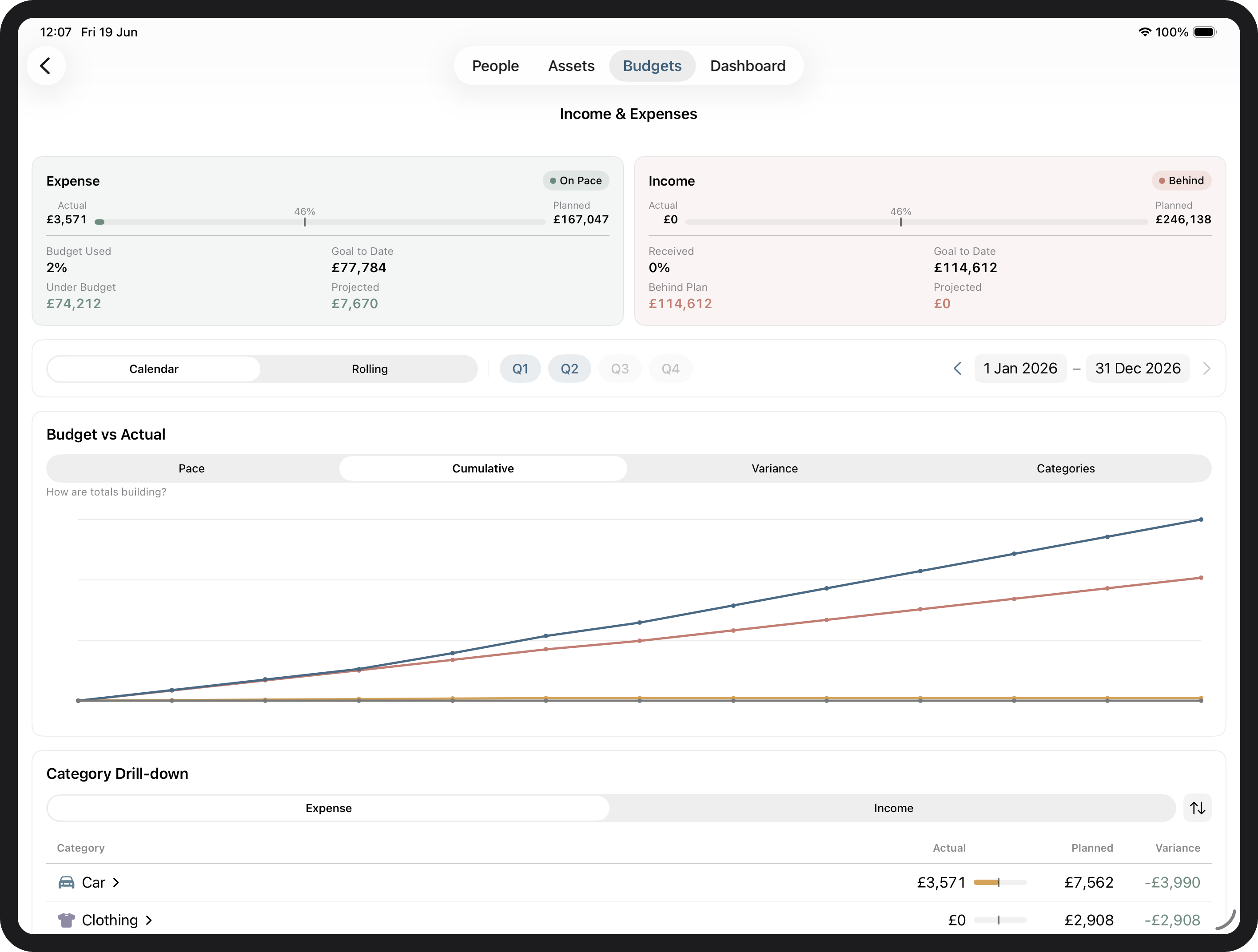Enable the Q4 quarter chip
The image size is (1258, 952).
pos(670,369)
